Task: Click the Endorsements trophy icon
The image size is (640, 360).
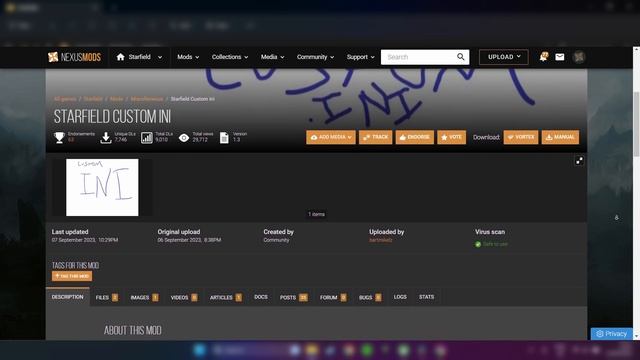Action: coord(59,138)
